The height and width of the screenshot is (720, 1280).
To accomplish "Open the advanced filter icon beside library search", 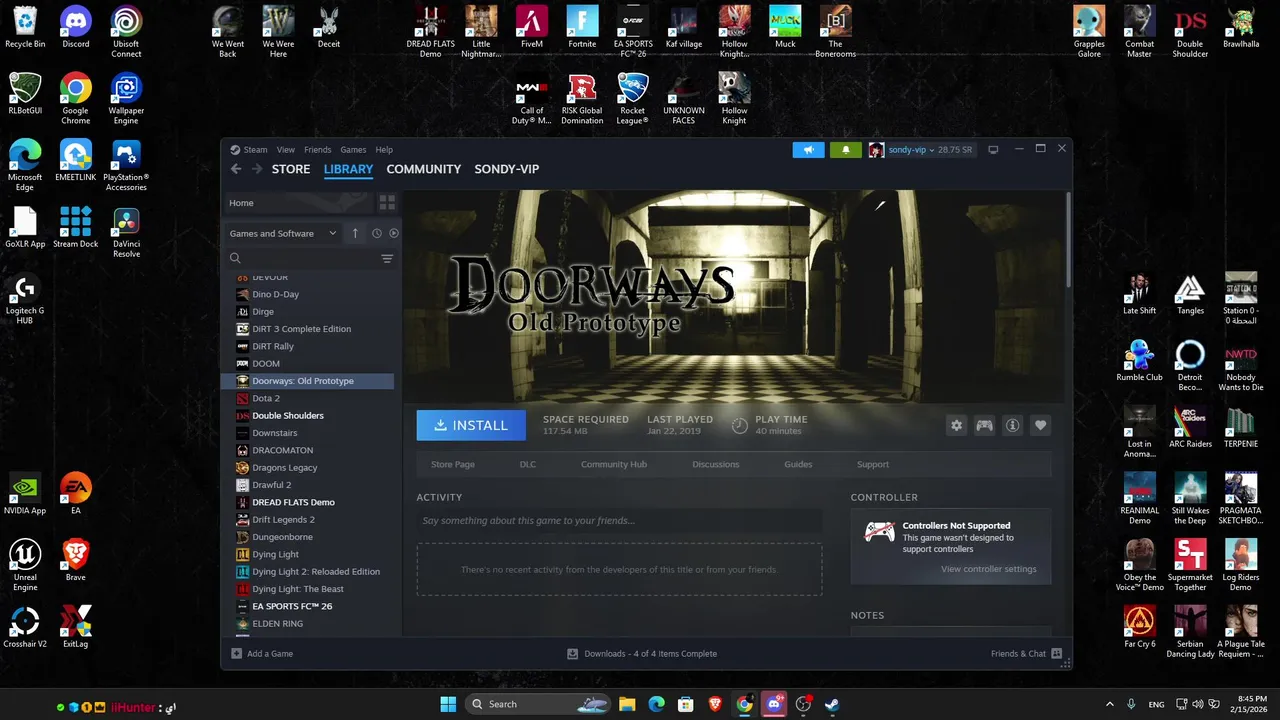I will coord(387,258).
